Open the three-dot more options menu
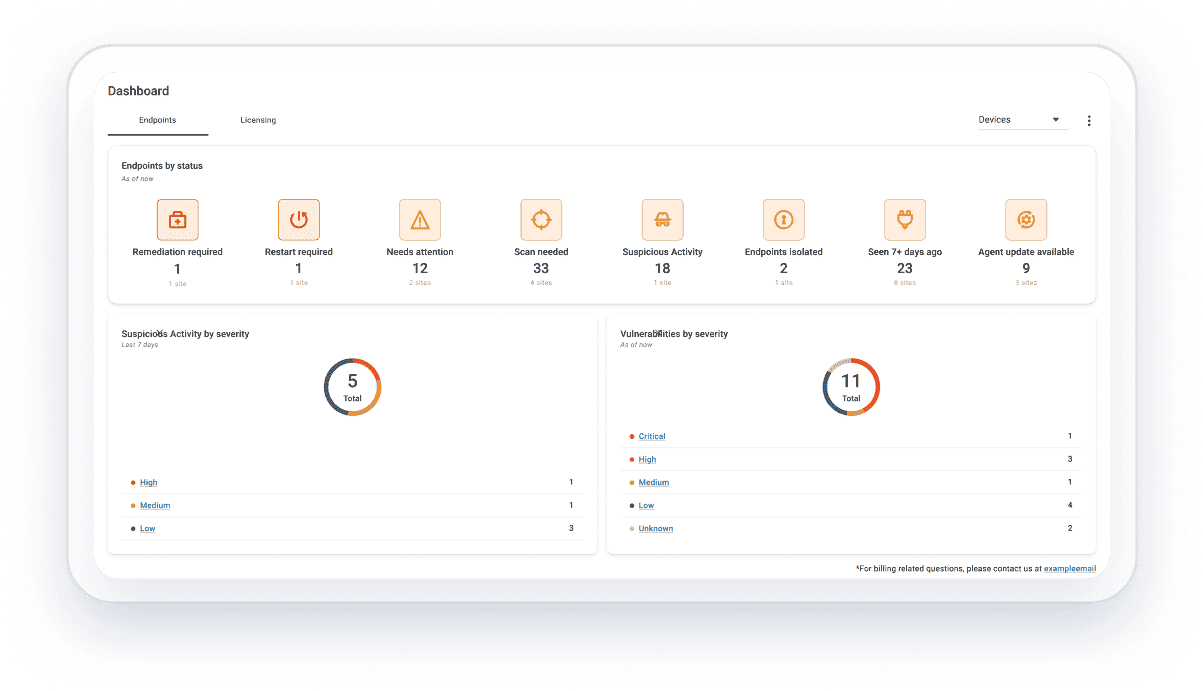1203x691 pixels. (x=1089, y=121)
